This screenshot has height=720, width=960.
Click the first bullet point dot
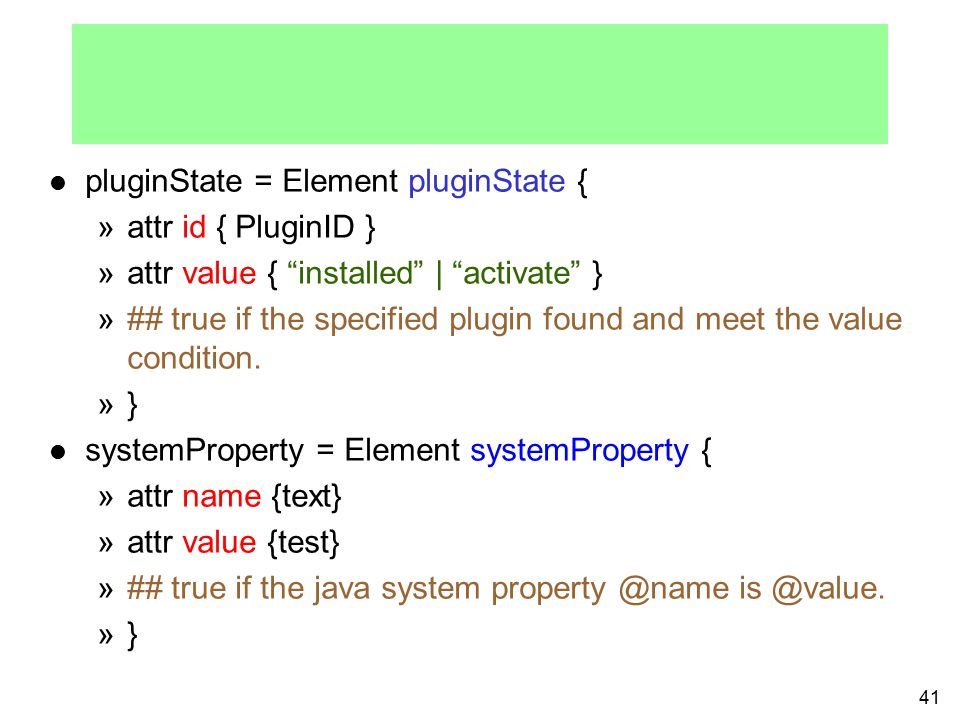tap(58, 183)
